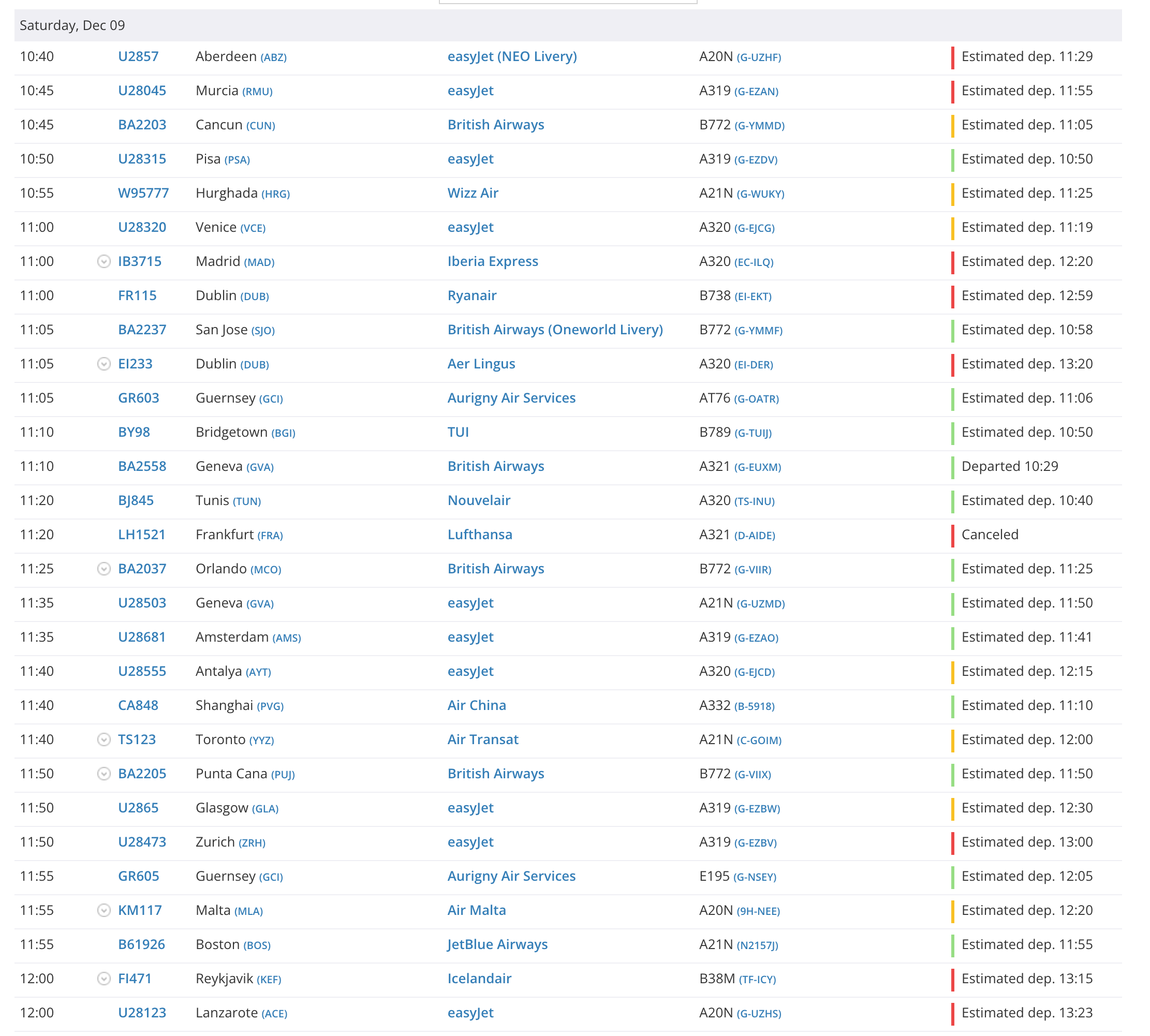
Task: Open the Ryanair airline link
Action: [472, 295]
